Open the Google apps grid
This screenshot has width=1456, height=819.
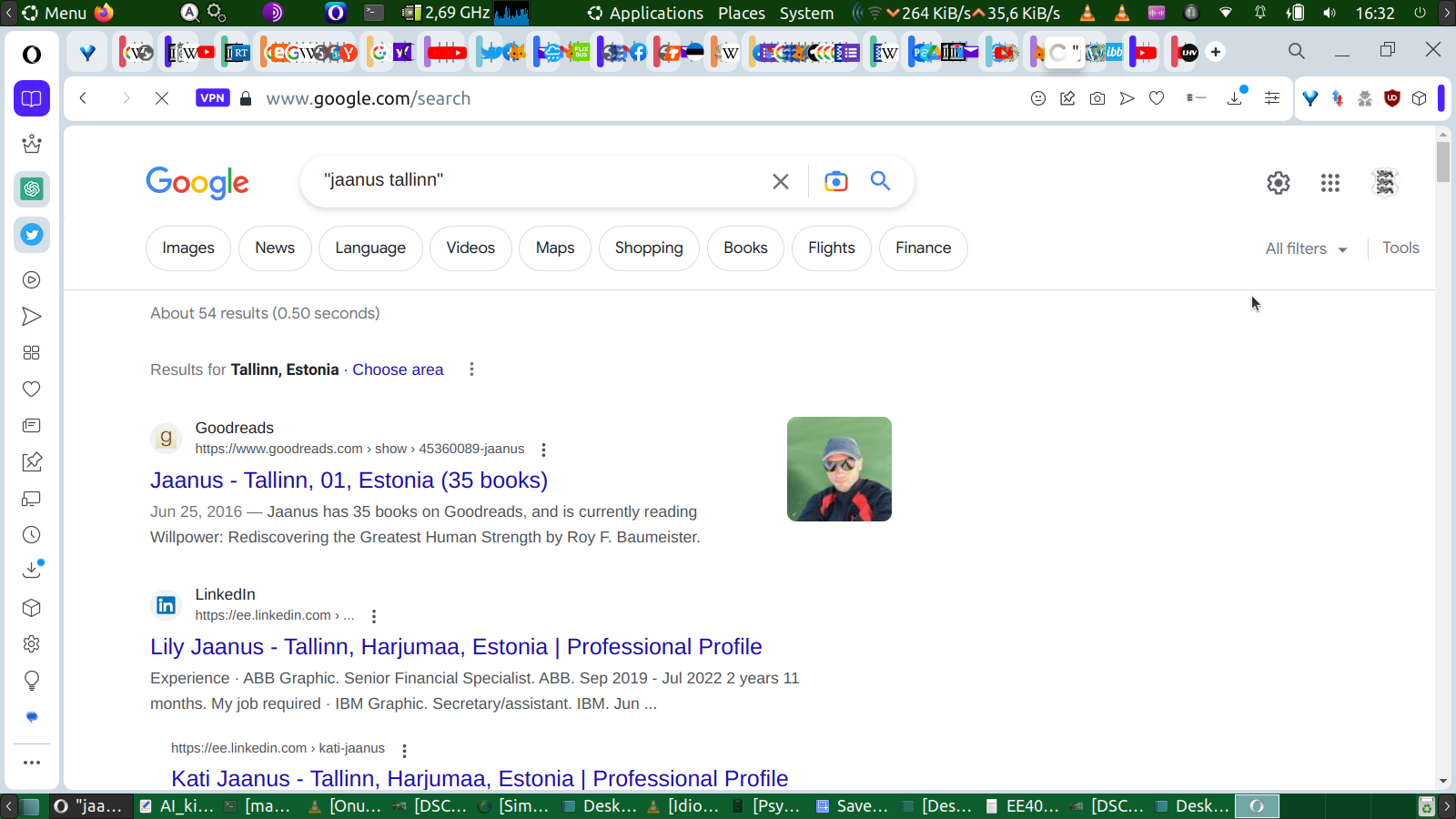[1330, 183]
